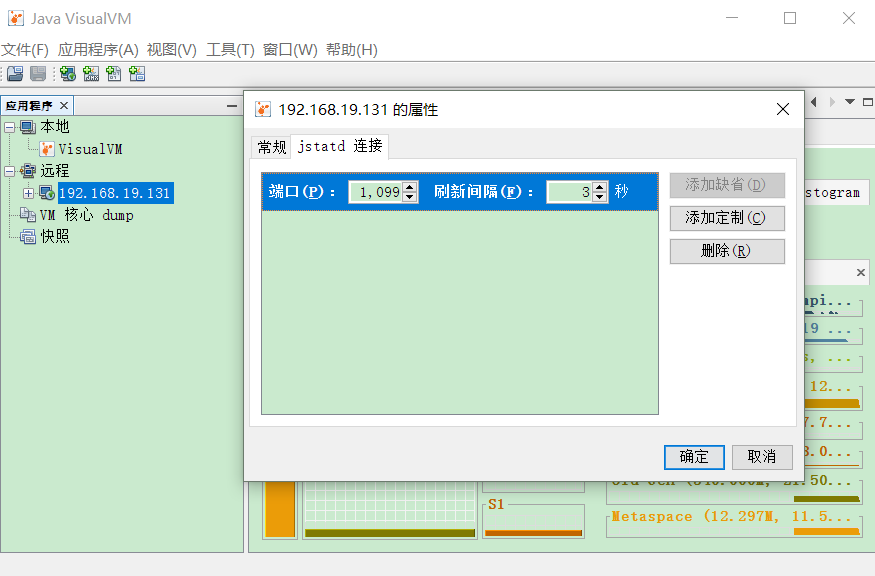This screenshot has width=875, height=576.
Task: Increase the 刷新间隔 interval value
Action: click(x=600, y=187)
